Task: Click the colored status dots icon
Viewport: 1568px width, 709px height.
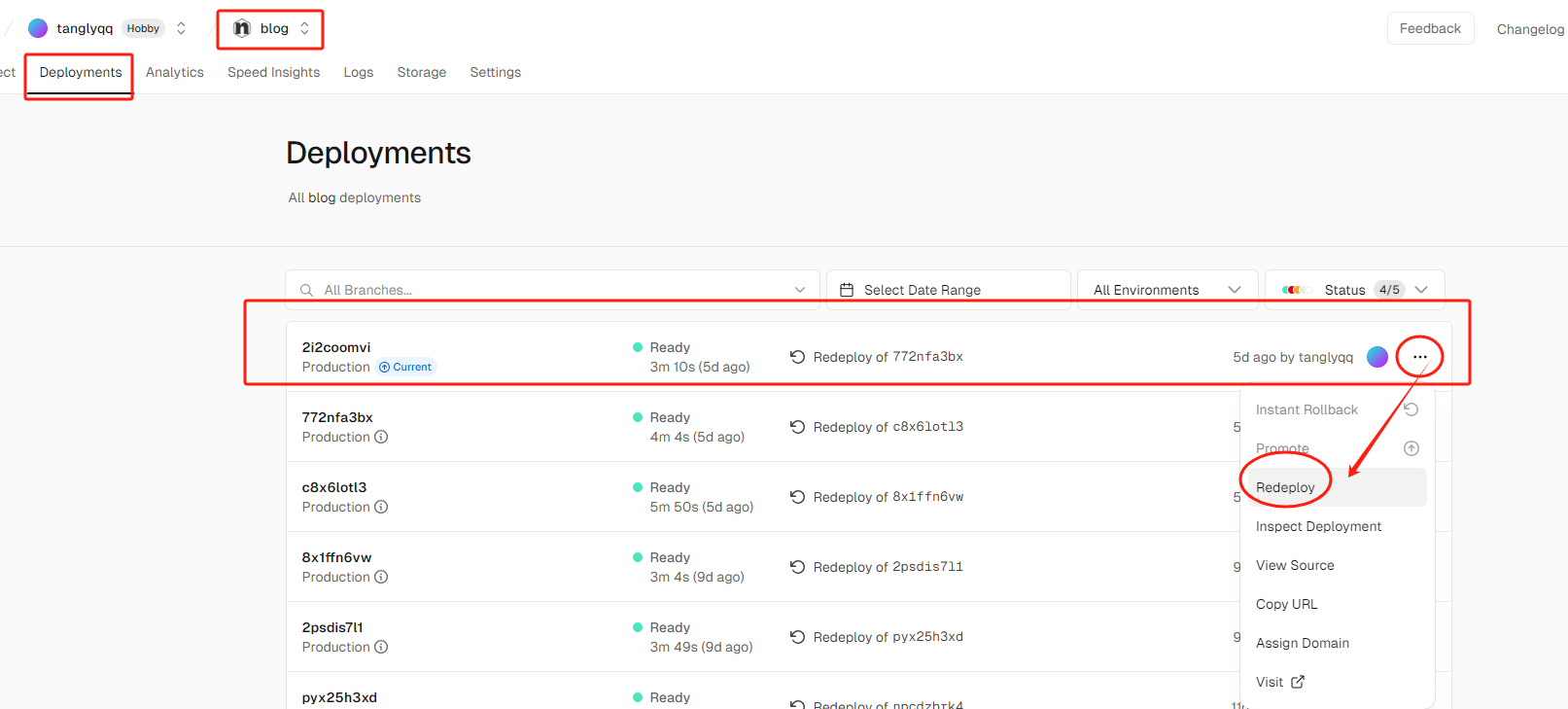Action: tap(1297, 290)
